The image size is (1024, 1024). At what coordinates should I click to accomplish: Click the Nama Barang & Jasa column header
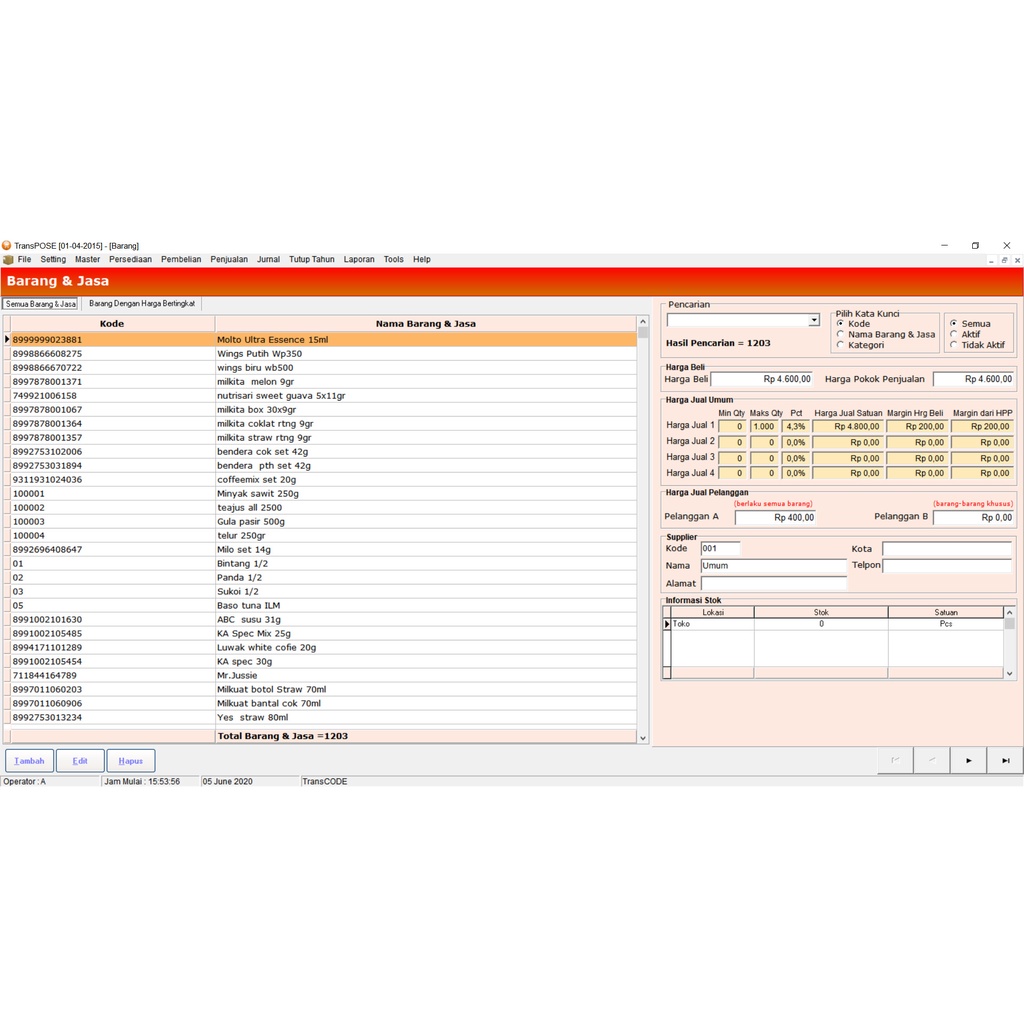(x=426, y=323)
